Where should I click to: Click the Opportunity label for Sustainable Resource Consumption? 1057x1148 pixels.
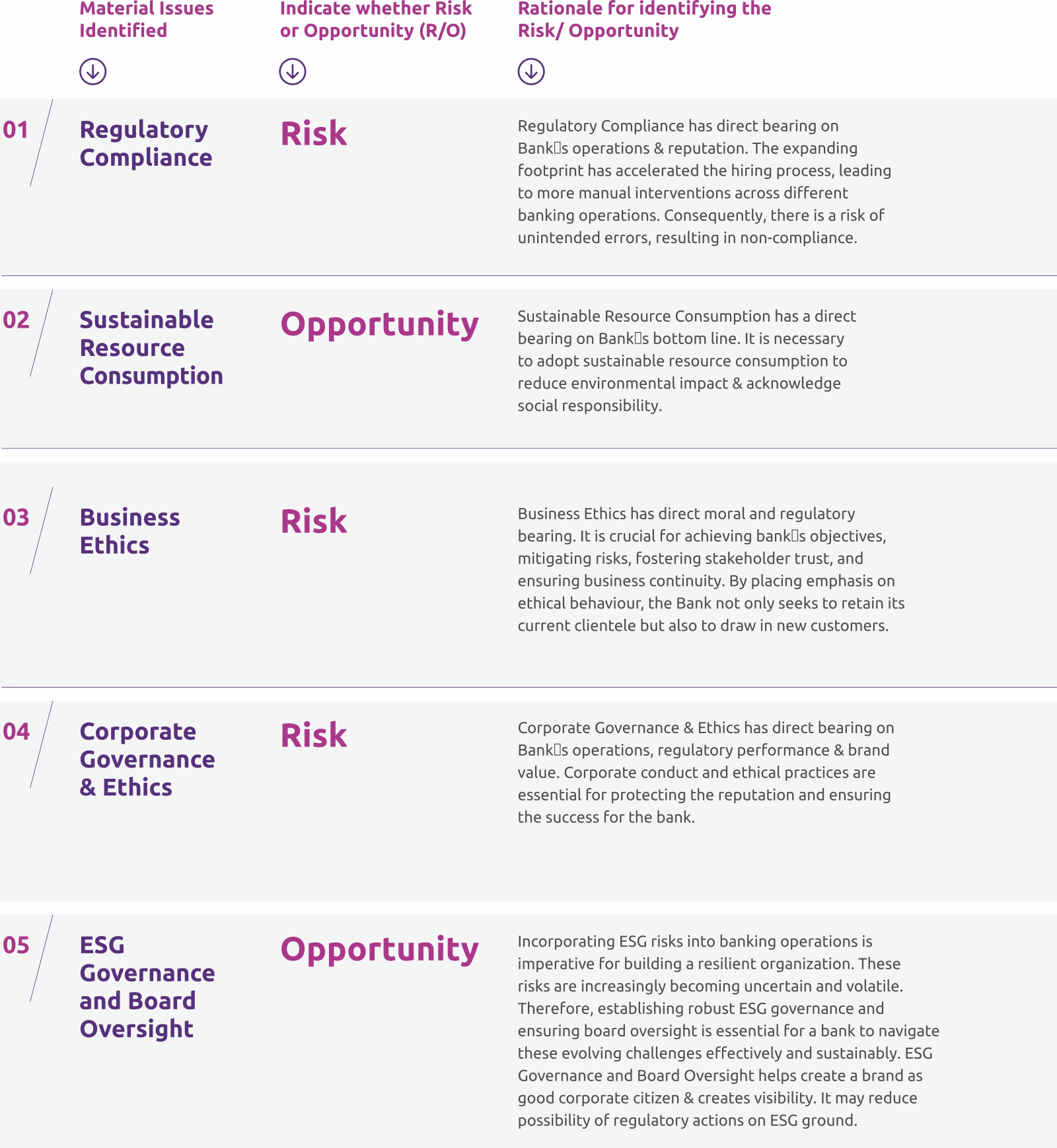tap(379, 325)
